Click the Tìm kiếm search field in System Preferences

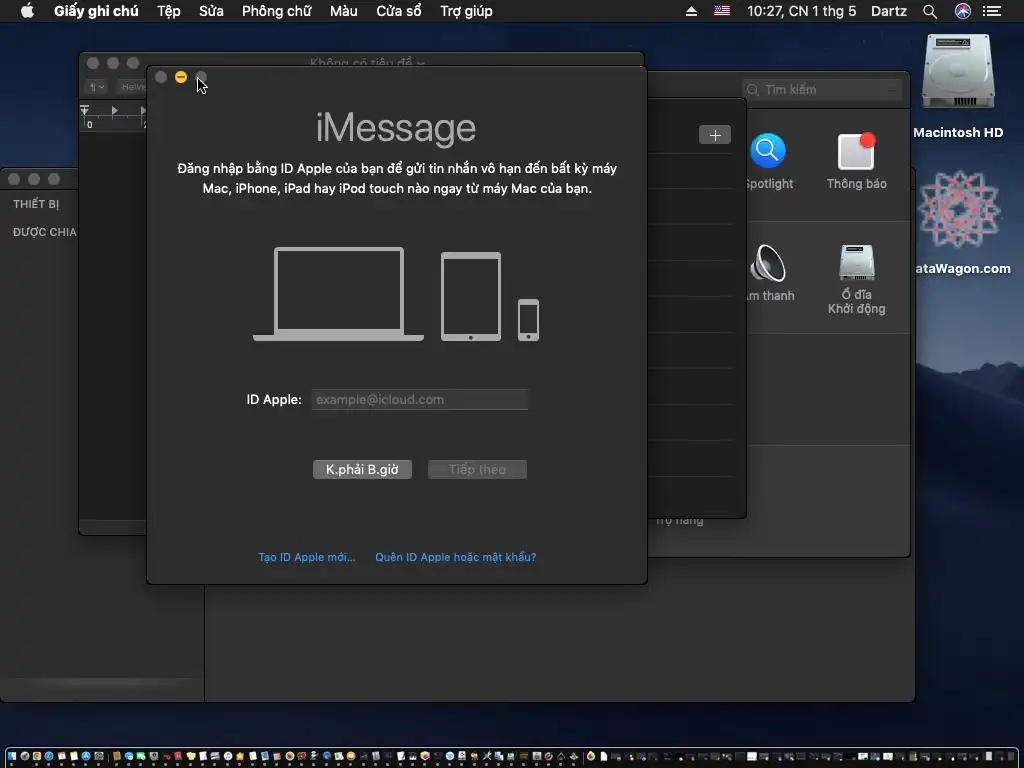coord(822,89)
